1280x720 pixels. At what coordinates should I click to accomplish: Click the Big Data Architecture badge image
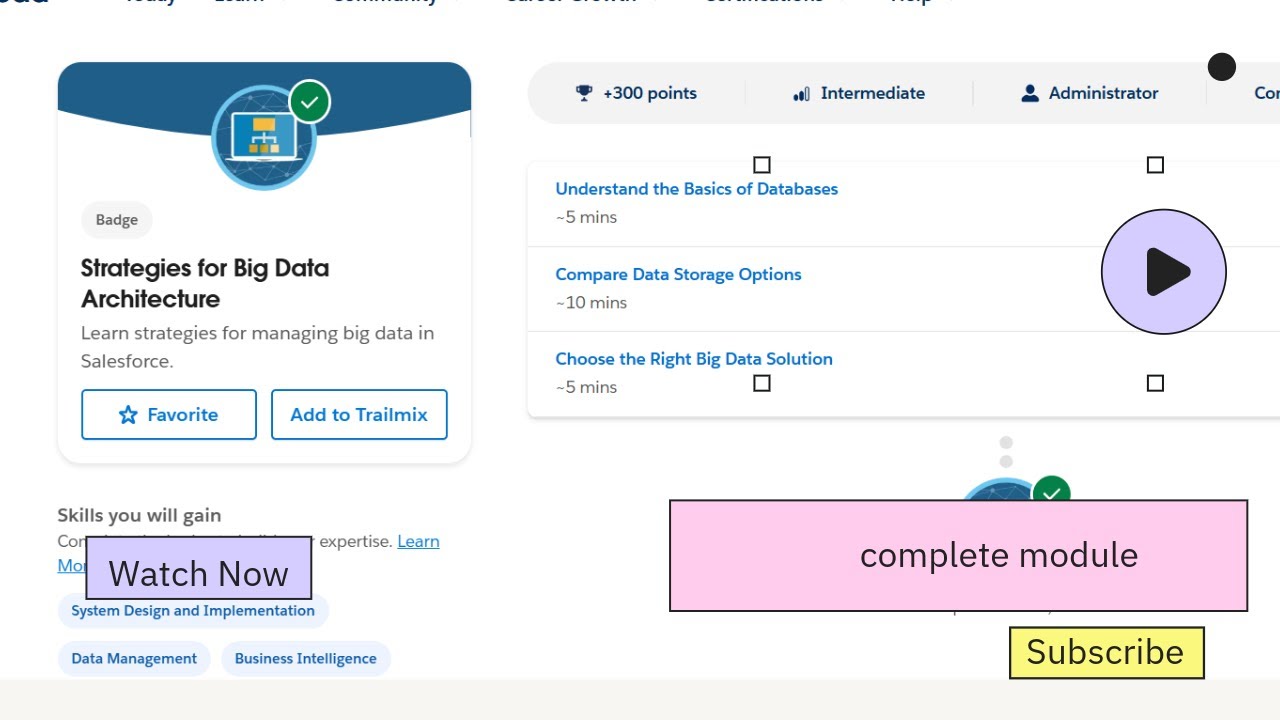264,137
